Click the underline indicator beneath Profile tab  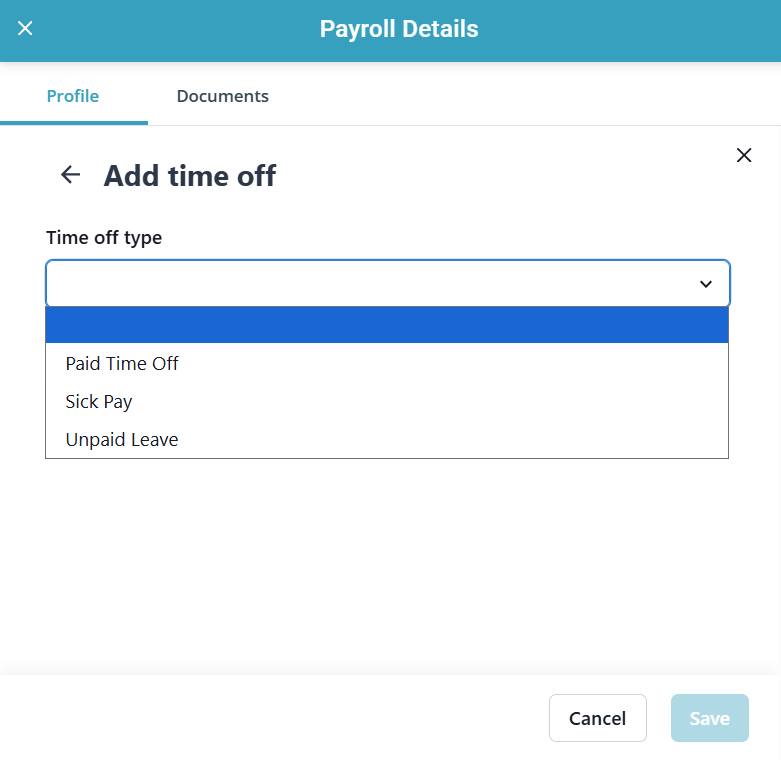tap(74, 122)
